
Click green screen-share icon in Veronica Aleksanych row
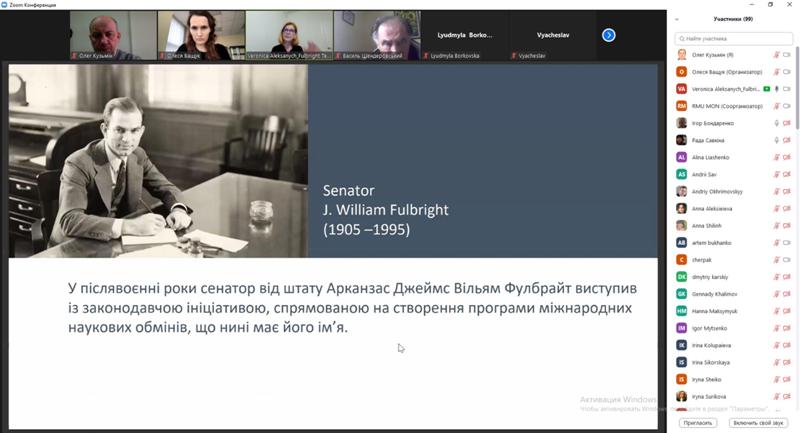click(x=766, y=89)
